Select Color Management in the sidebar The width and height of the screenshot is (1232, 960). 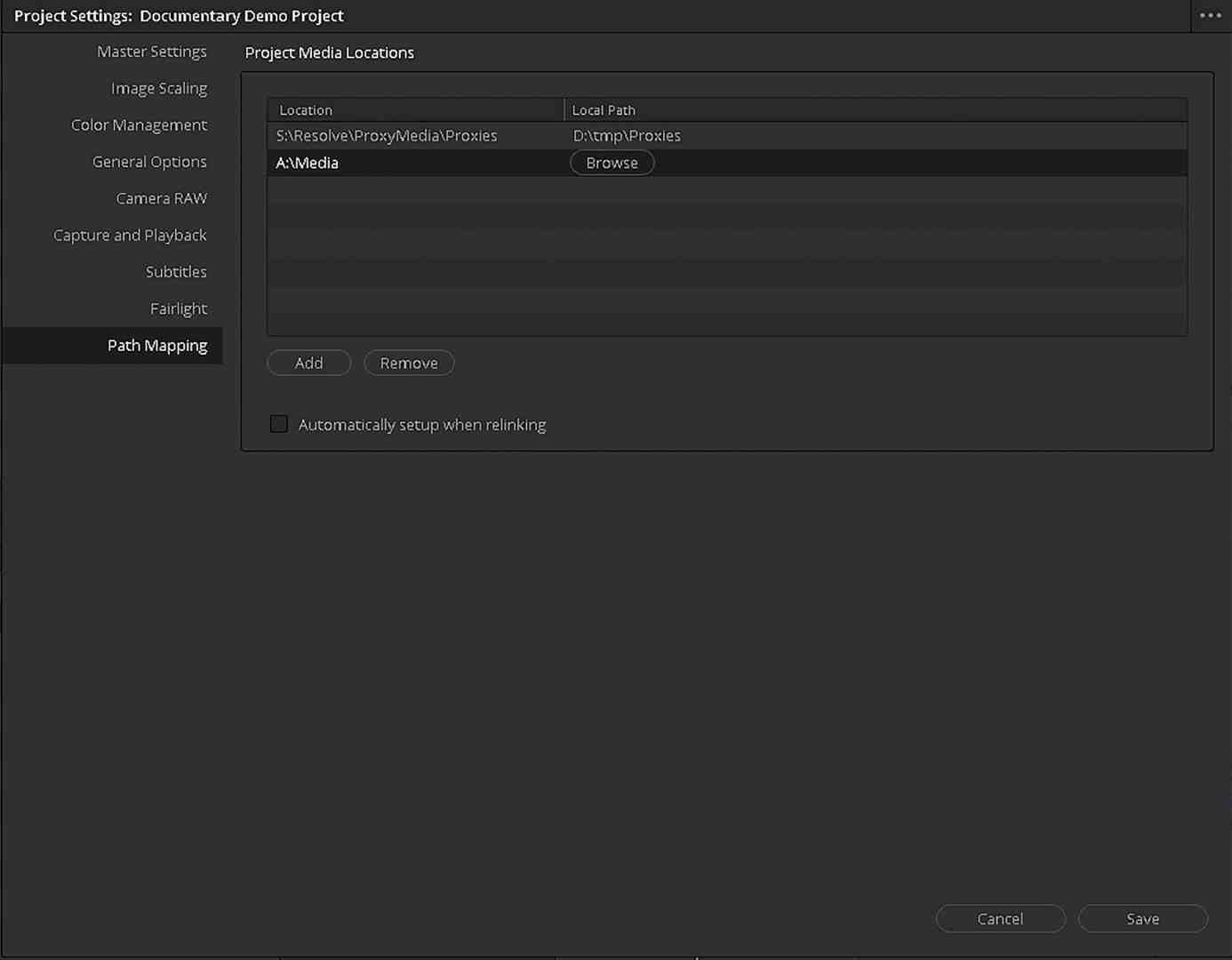(x=139, y=124)
